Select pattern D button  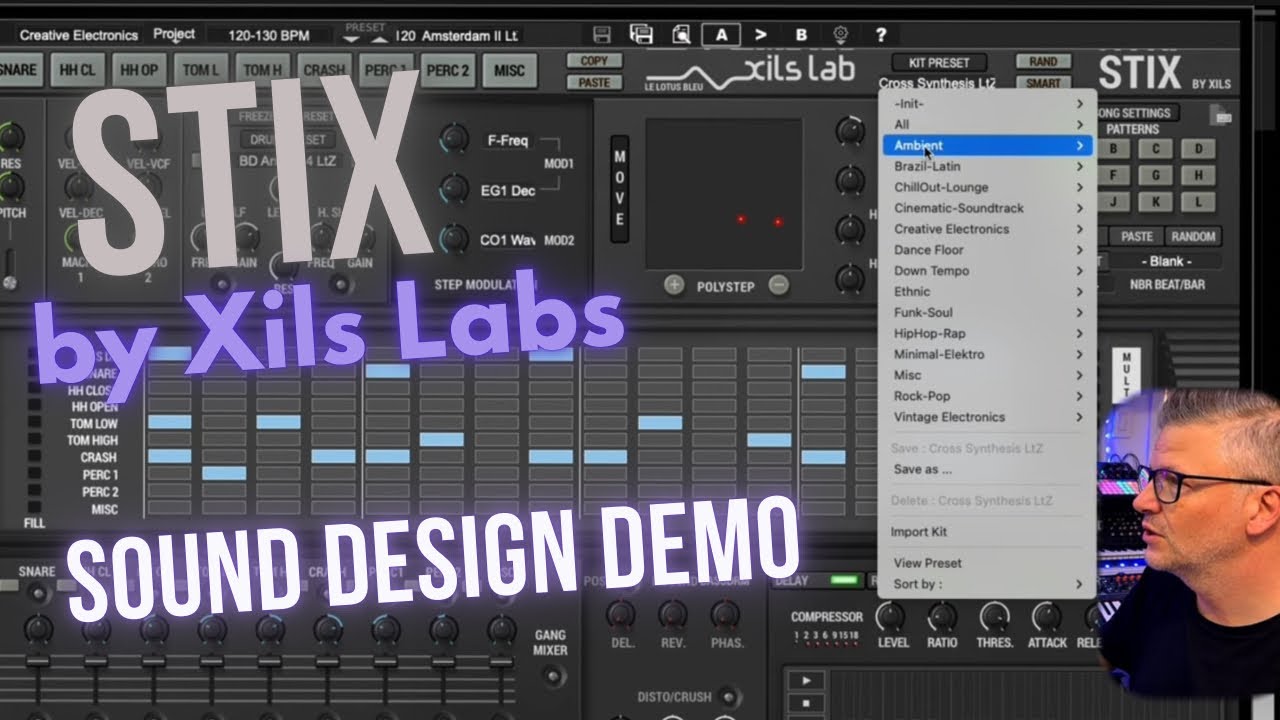pos(1197,149)
